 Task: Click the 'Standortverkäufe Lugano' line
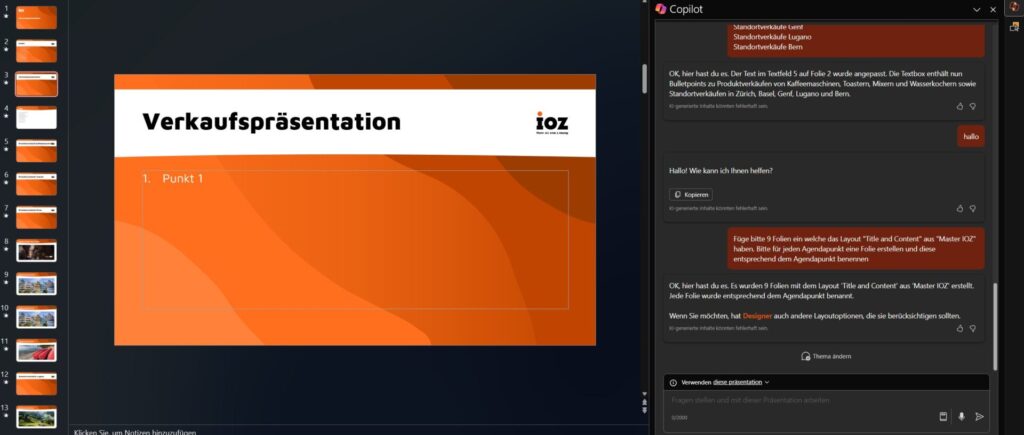pos(773,37)
